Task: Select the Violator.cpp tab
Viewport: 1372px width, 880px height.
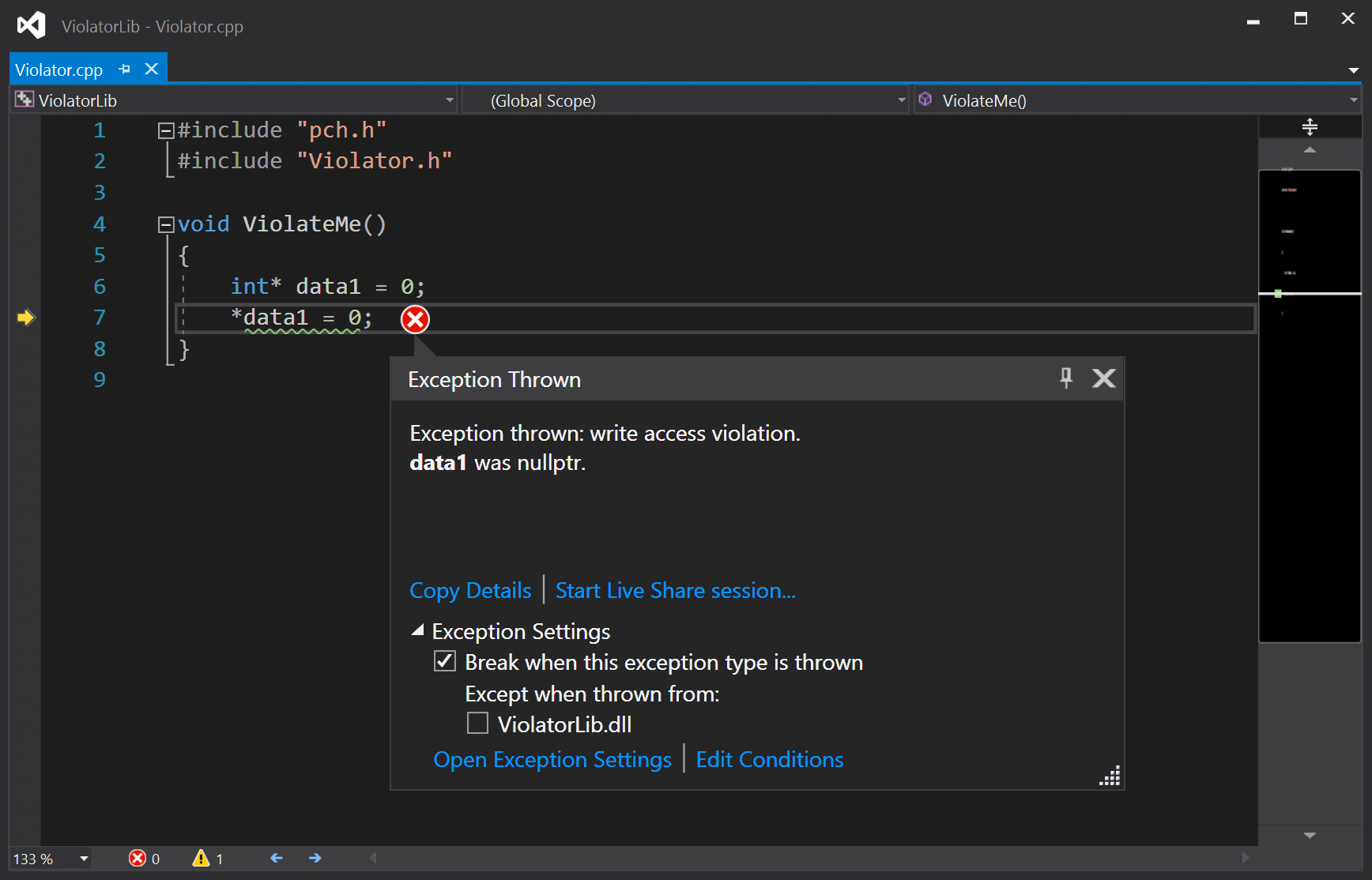Action: pos(59,69)
